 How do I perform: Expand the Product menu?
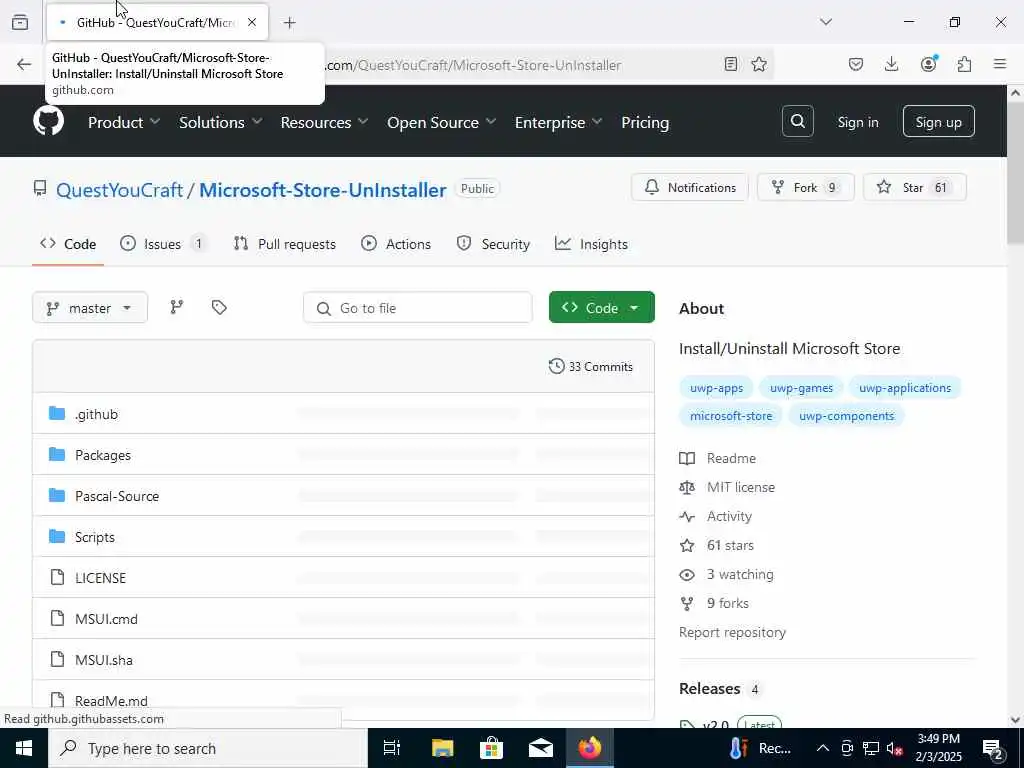124,122
